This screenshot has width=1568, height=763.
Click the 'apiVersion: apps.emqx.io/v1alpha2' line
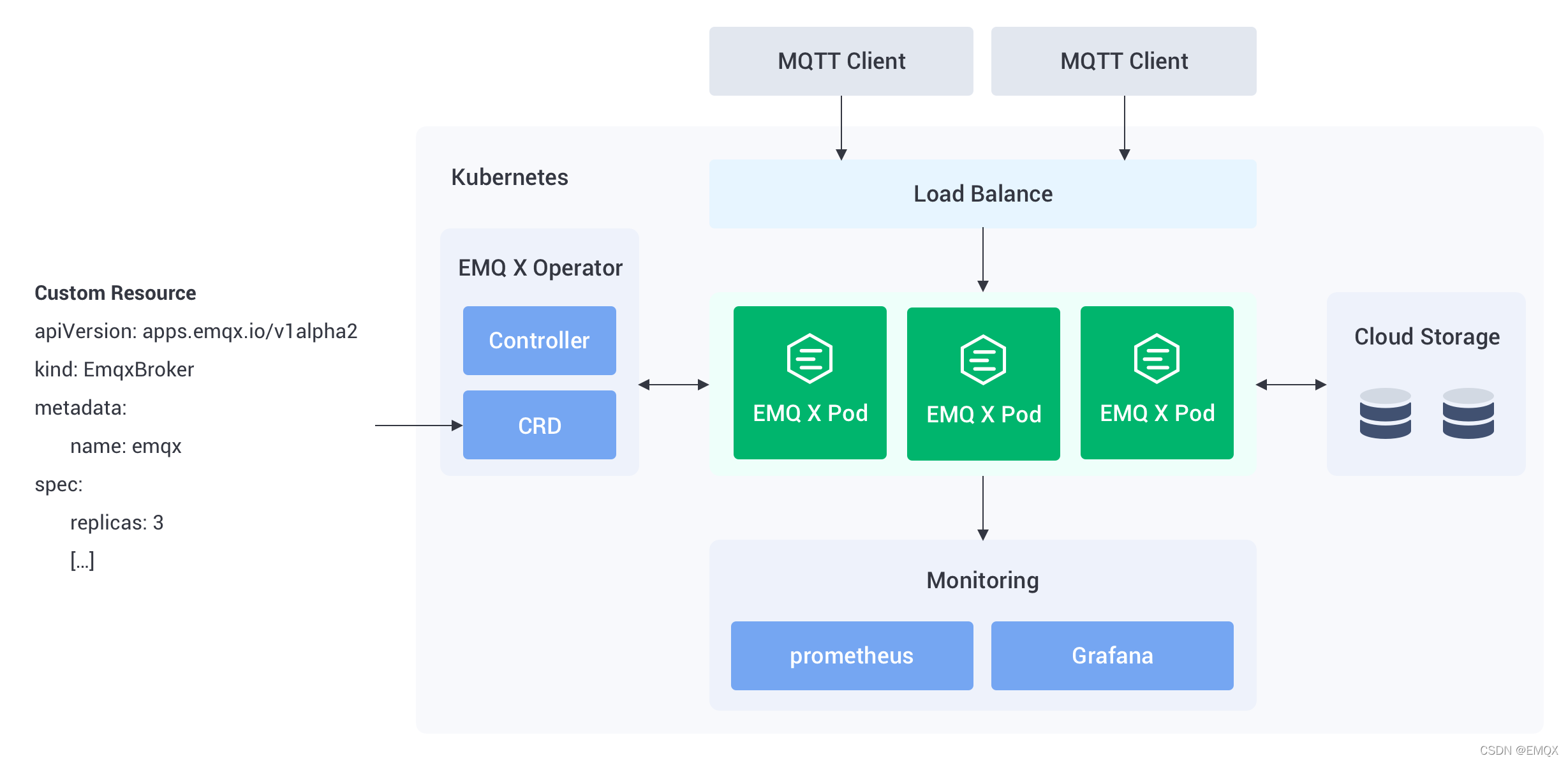click(x=196, y=332)
